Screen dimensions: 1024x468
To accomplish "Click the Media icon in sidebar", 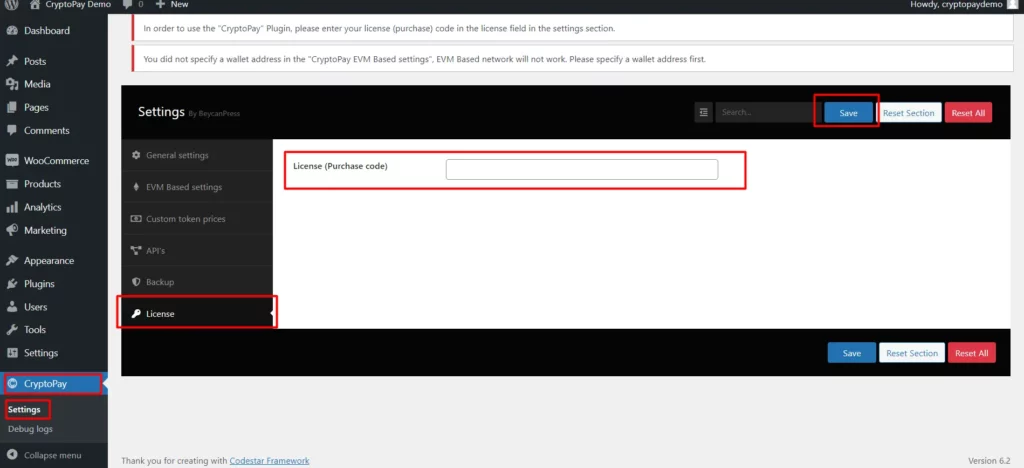I will point(12,84).
